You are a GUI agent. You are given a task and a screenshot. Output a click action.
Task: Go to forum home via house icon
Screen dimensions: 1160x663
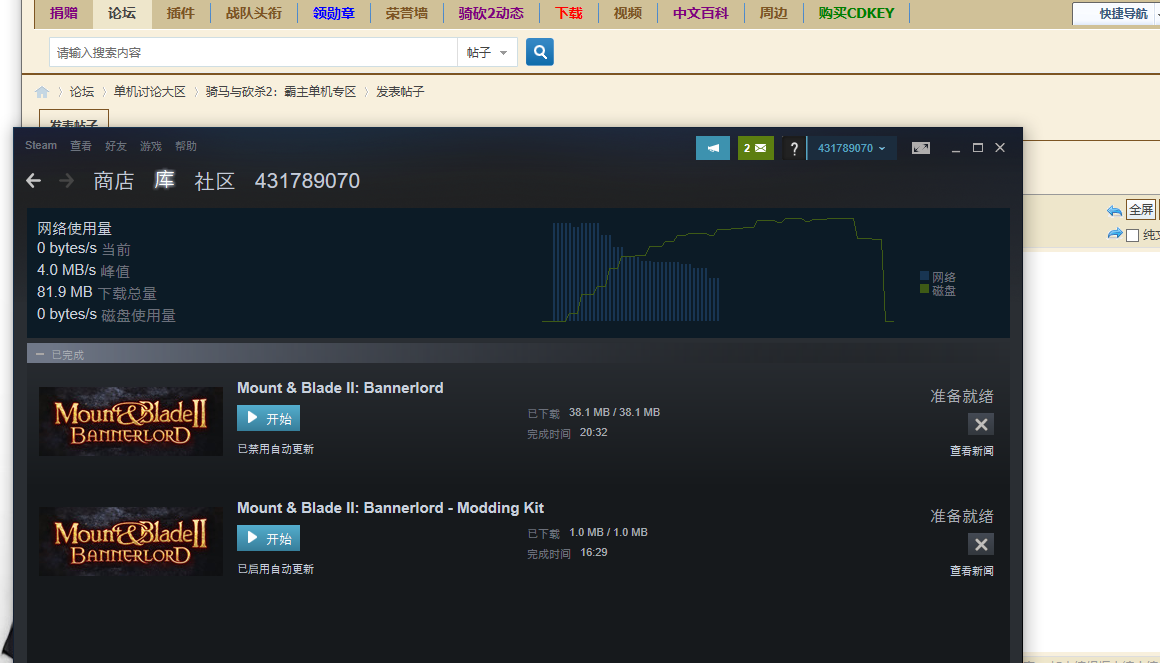click(42, 92)
